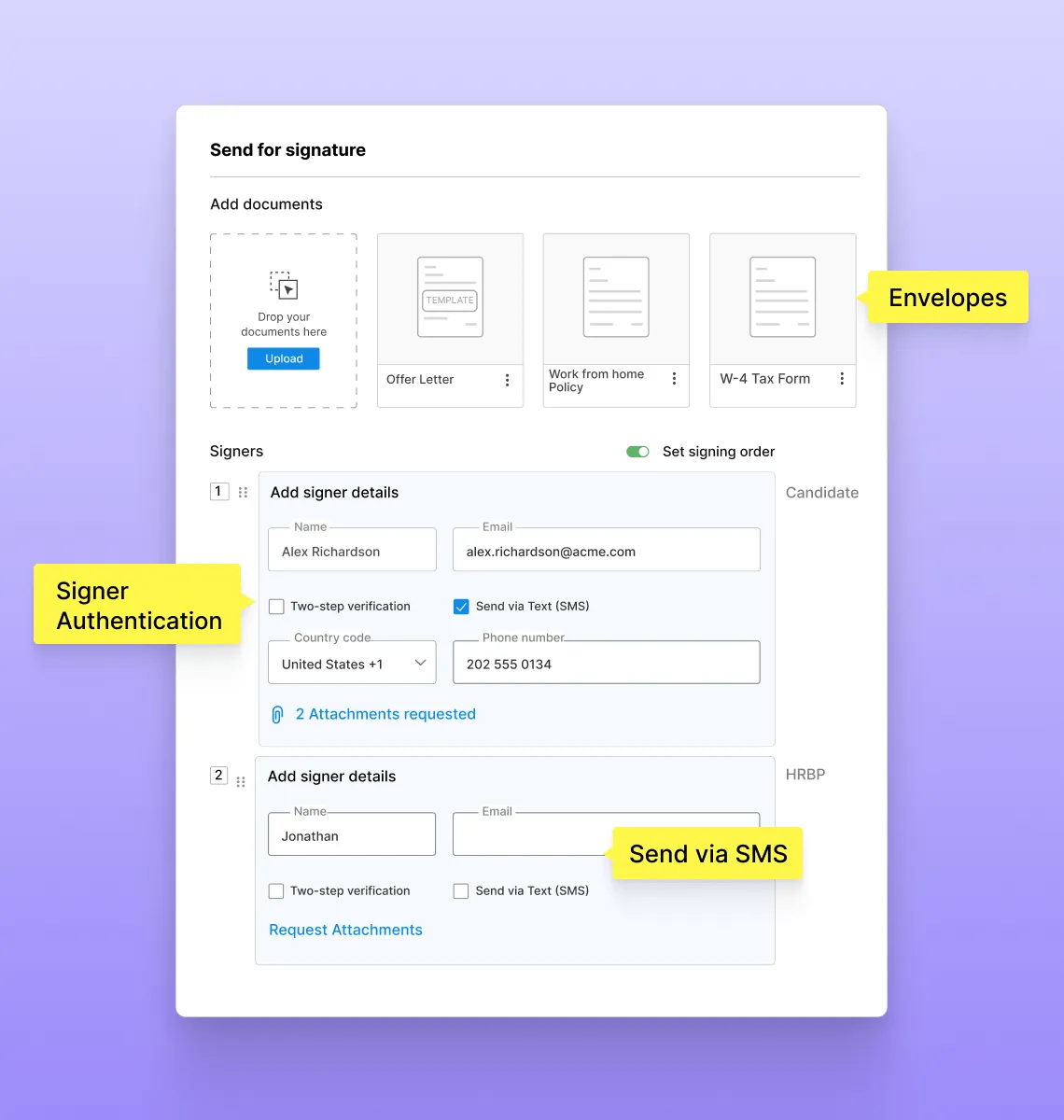The height and width of the screenshot is (1120, 1064).
Task: Click the Email field with alex.richardson@acme.com
Action: pos(606,551)
